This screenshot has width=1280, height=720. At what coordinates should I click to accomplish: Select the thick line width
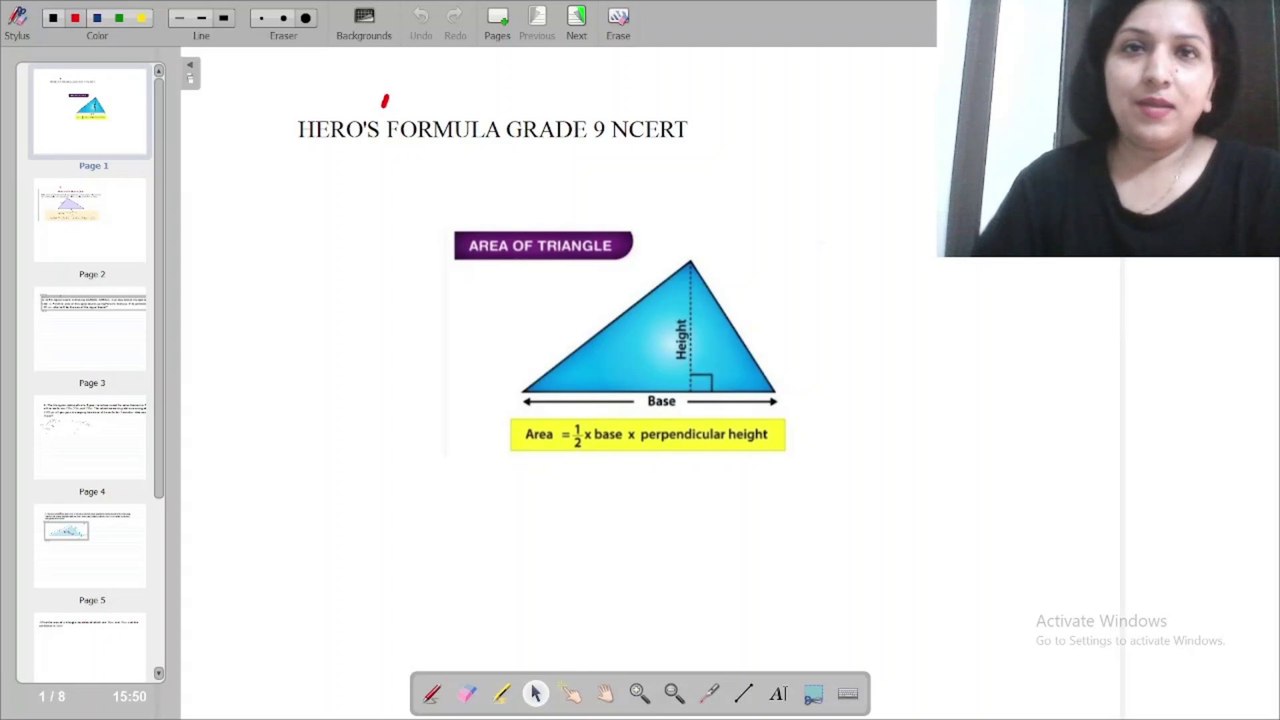(x=223, y=18)
